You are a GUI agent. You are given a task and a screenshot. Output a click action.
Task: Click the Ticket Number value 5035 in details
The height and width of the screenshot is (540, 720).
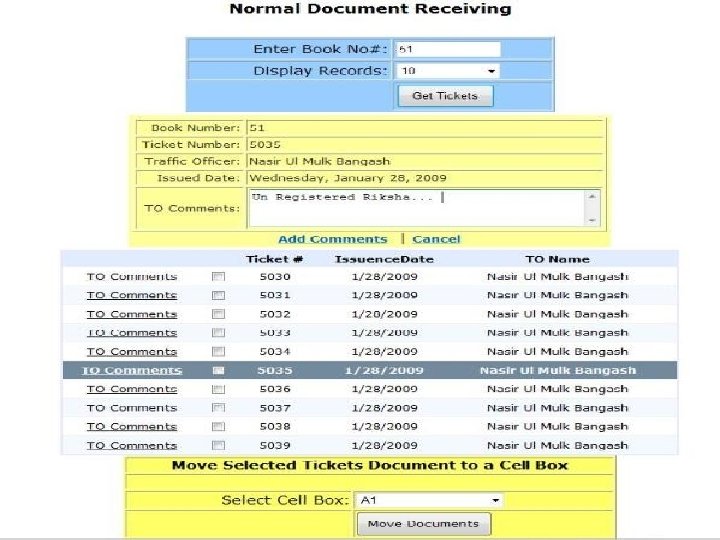(x=265, y=144)
